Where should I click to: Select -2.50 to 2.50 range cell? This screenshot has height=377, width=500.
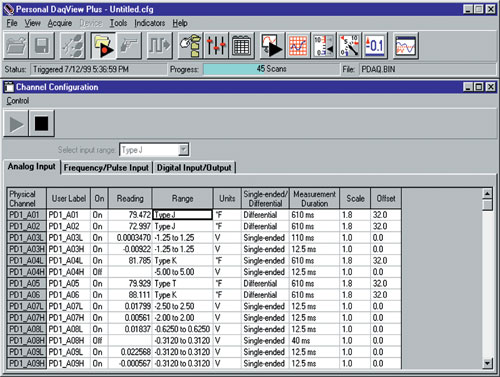182,306
